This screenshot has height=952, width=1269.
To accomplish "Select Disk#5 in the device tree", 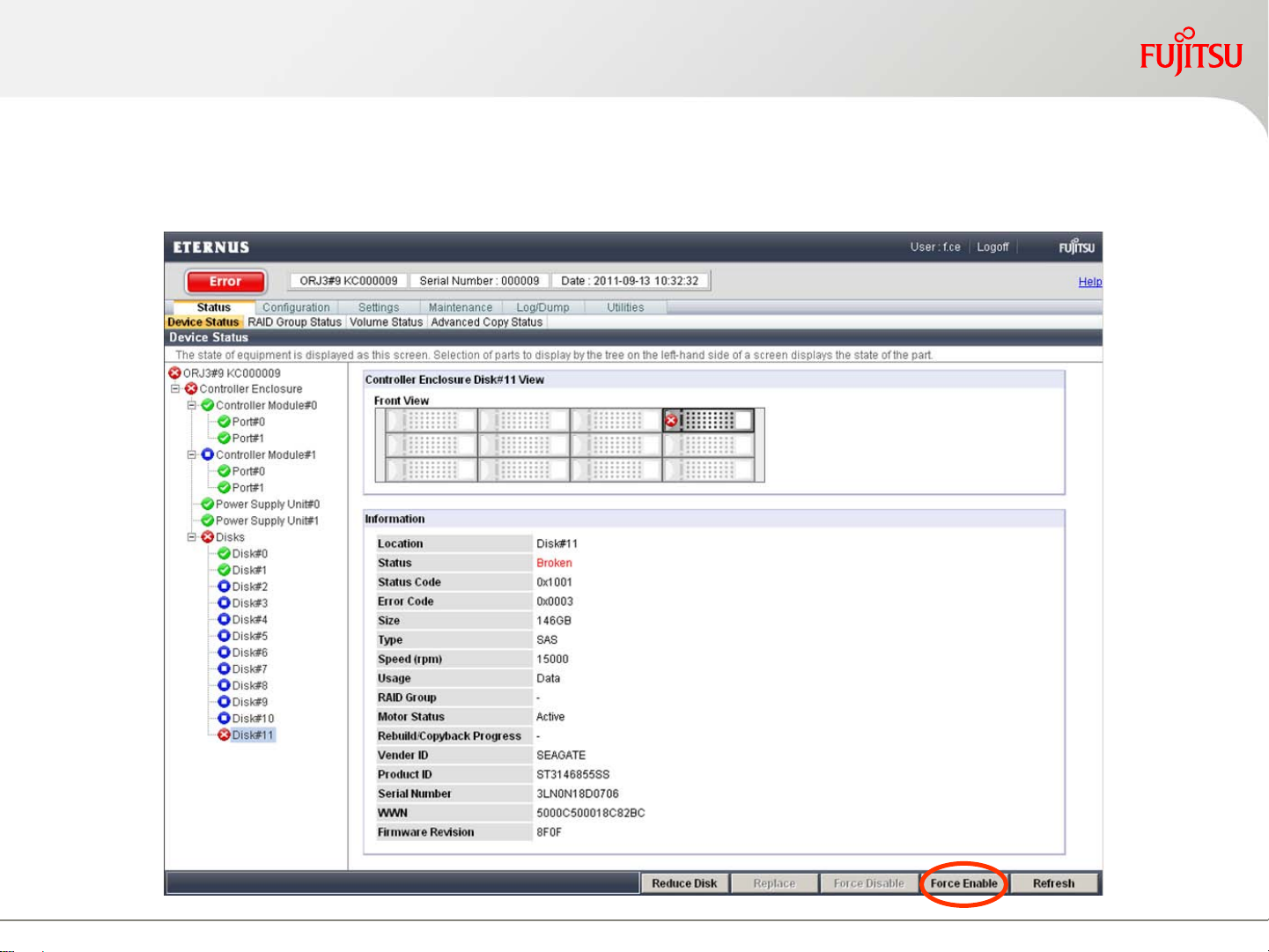I will tap(249, 636).
